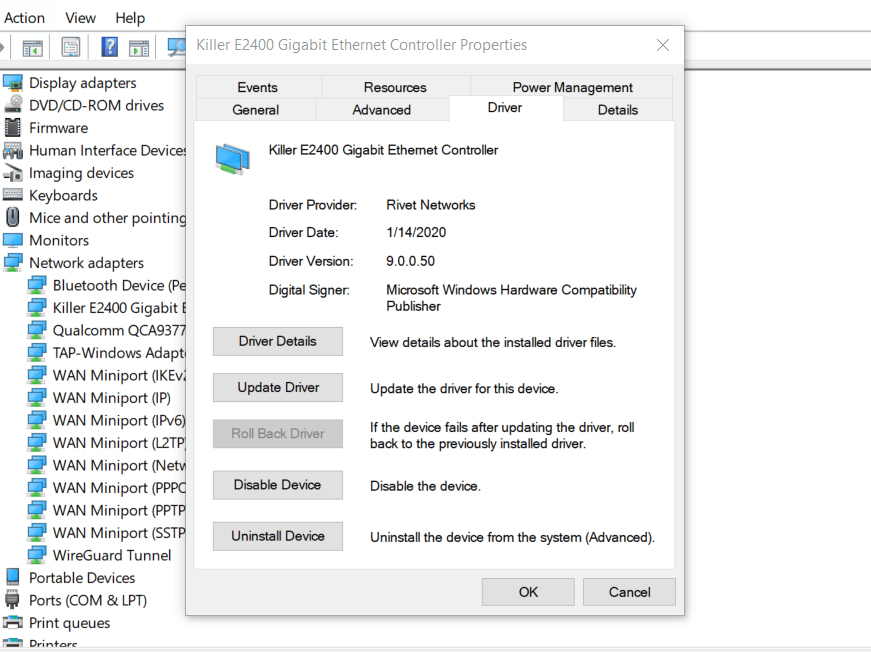Click the Firmware chip icon

(x=13, y=128)
